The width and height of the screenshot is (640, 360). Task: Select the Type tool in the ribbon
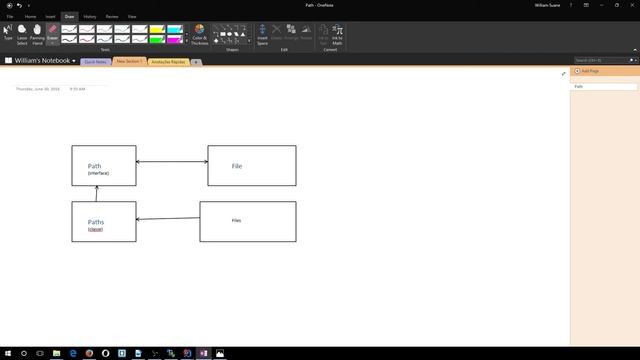[x=8, y=33]
